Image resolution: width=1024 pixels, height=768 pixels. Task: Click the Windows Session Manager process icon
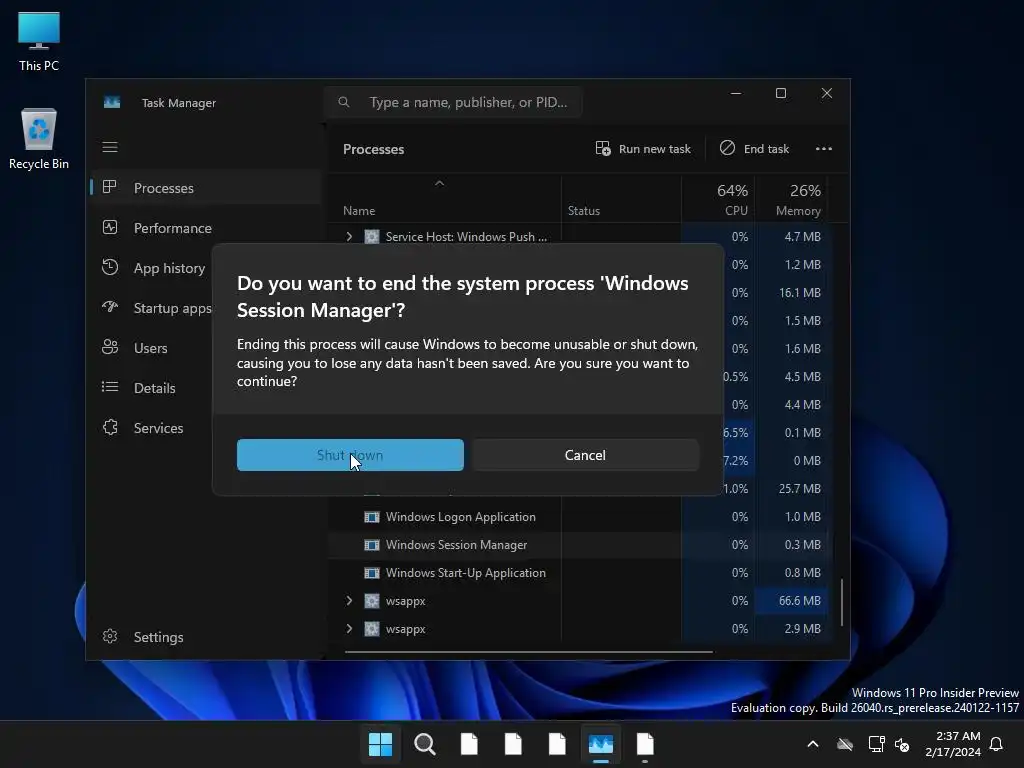(x=372, y=545)
